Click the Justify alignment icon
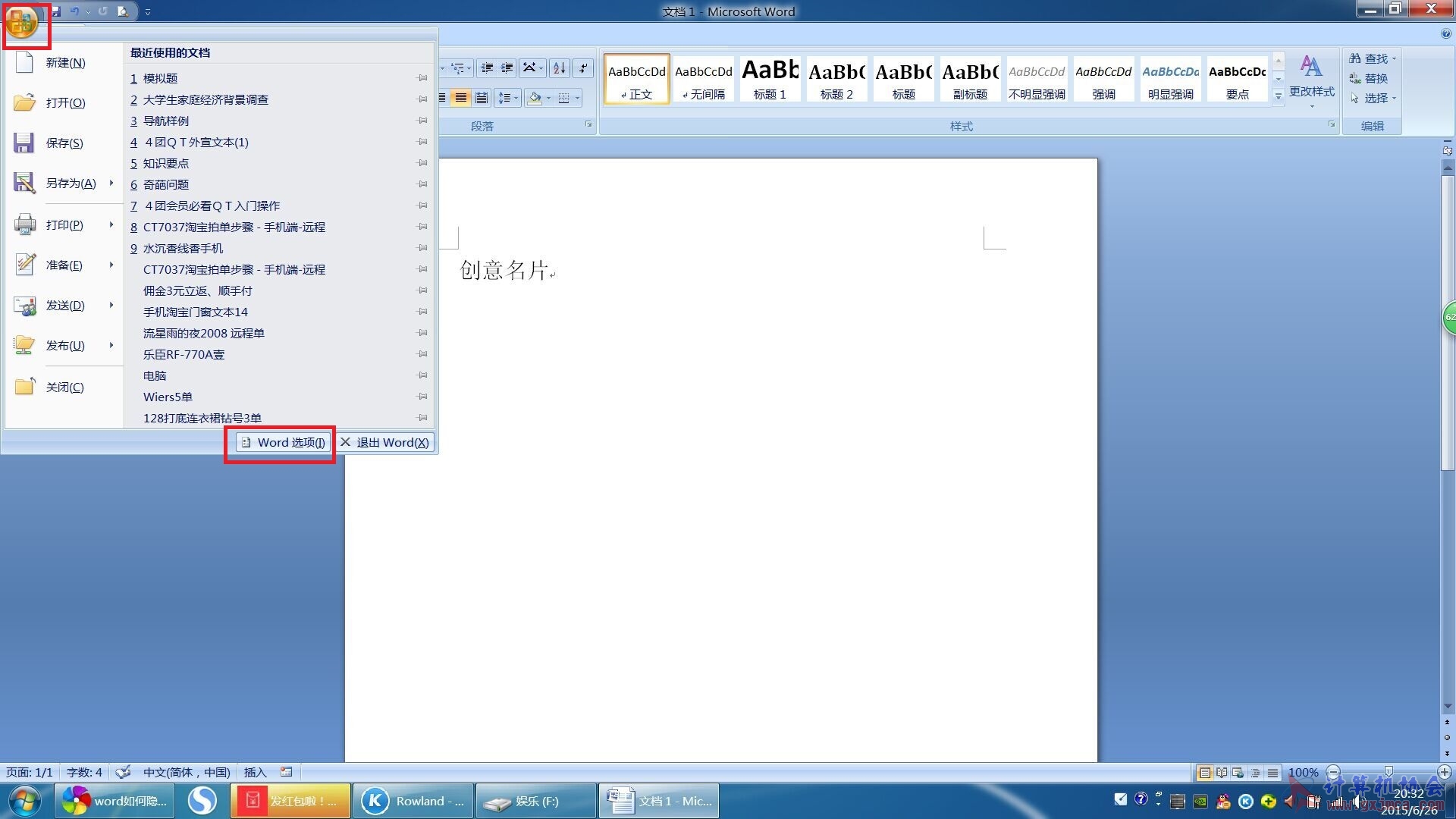The width and height of the screenshot is (1456, 819). 461,99
